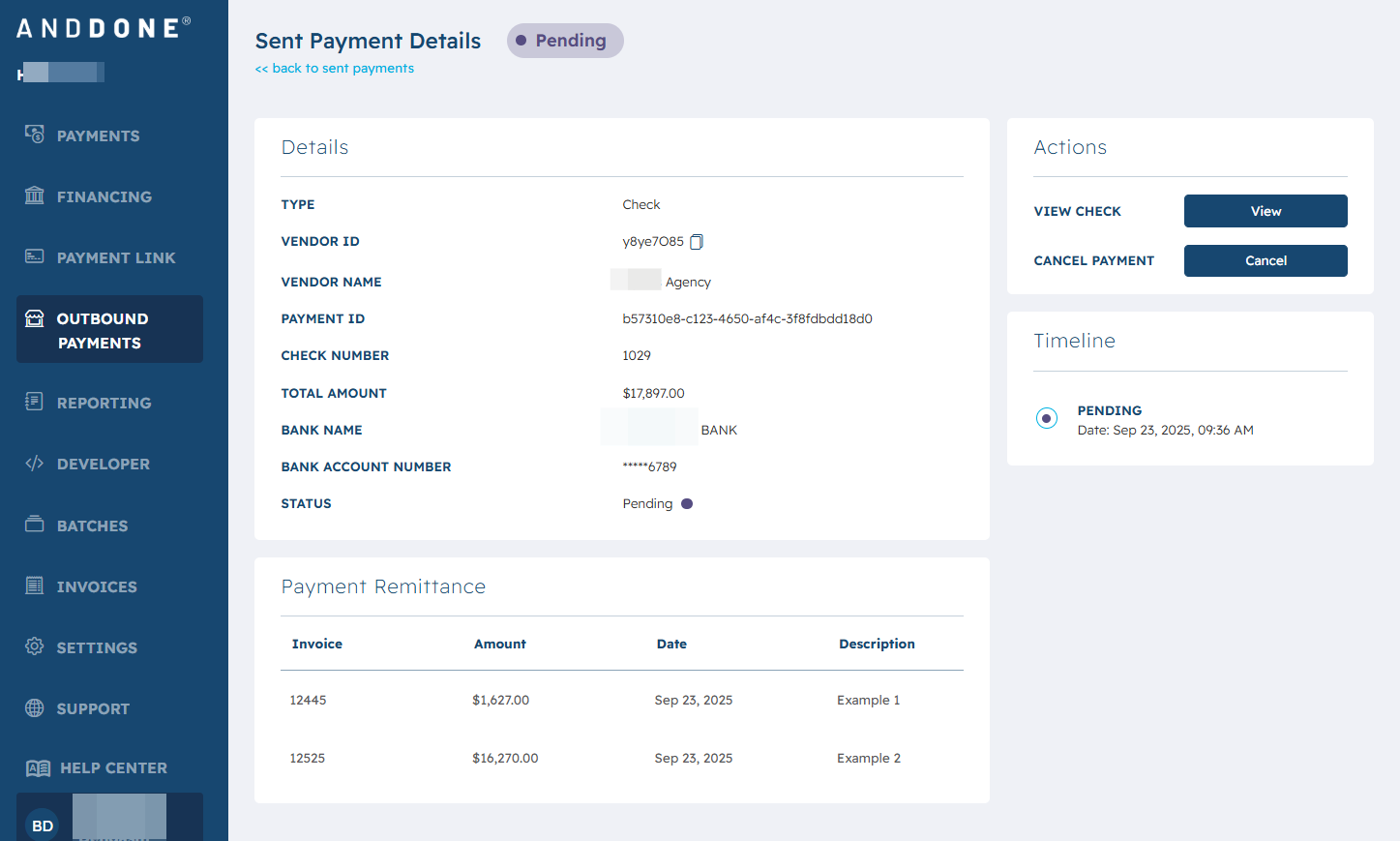Viewport: 1400px width, 841px height.
Task: Select Outbound Payments in the sidebar
Action: point(109,329)
